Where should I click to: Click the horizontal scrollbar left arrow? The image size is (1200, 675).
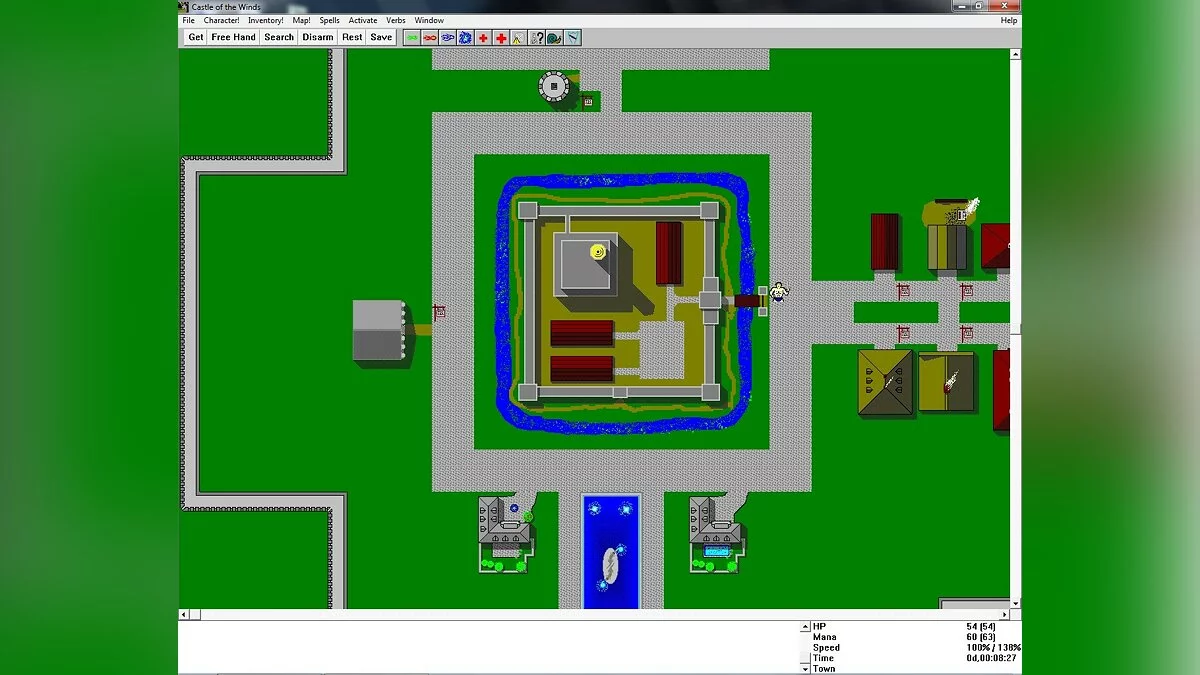(184, 614)
